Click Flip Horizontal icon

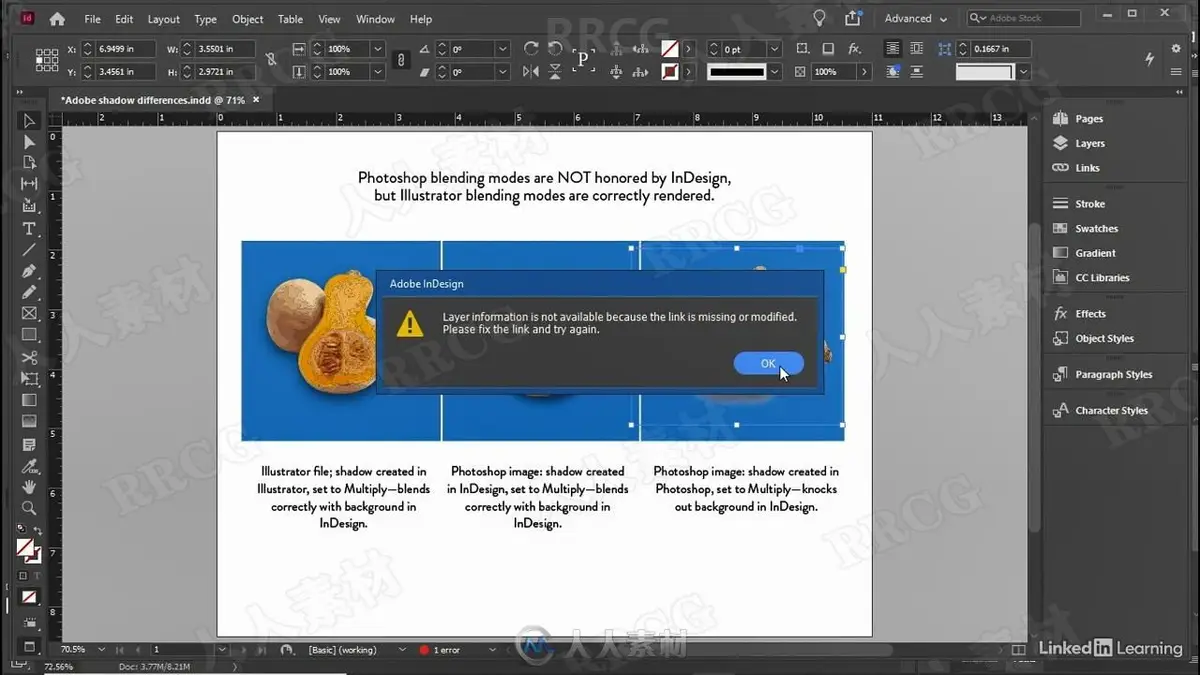click(530, 72)
